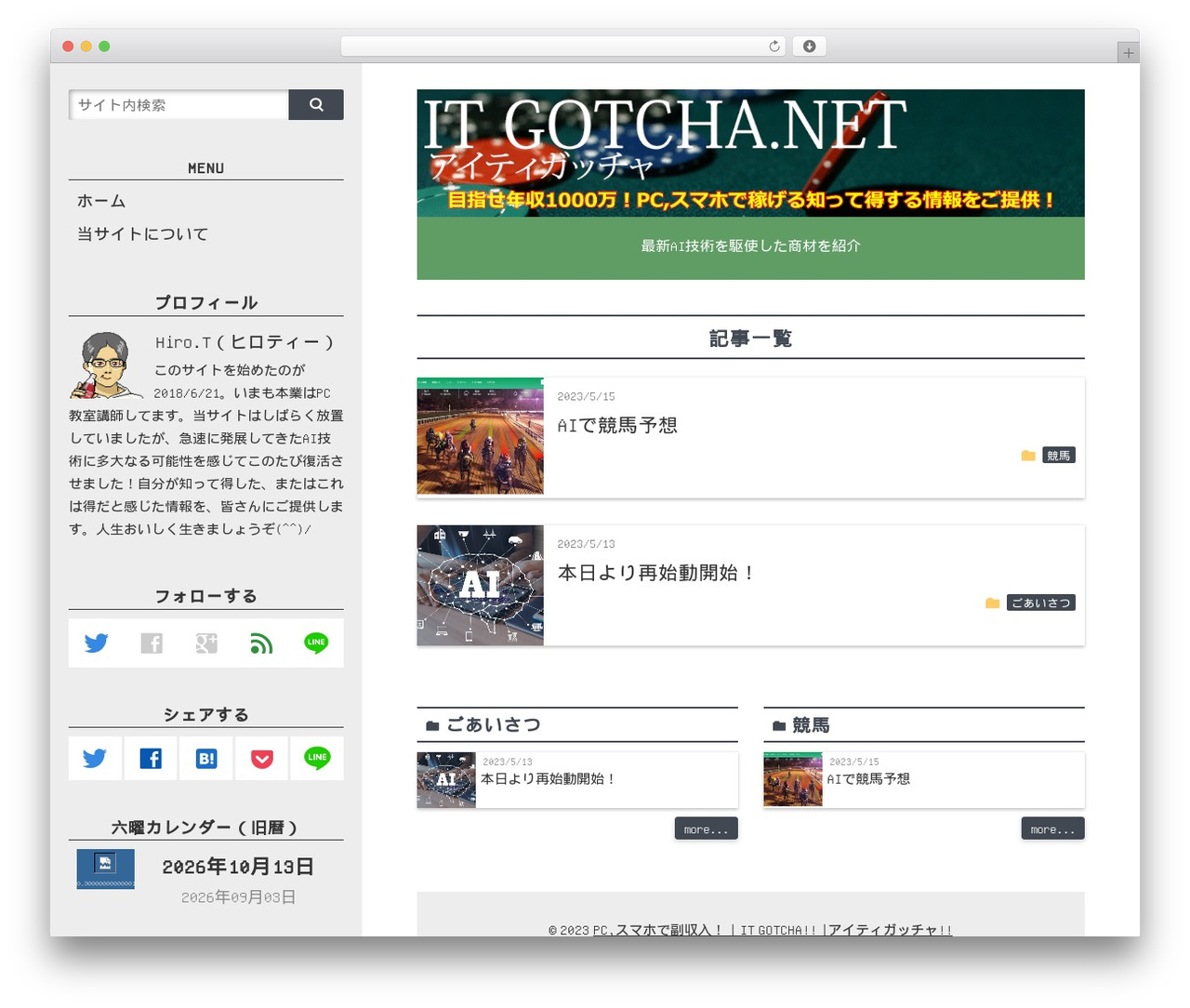
Task: Click small AI thumbnail under ごあいさつ
Action: pos(446,780)
